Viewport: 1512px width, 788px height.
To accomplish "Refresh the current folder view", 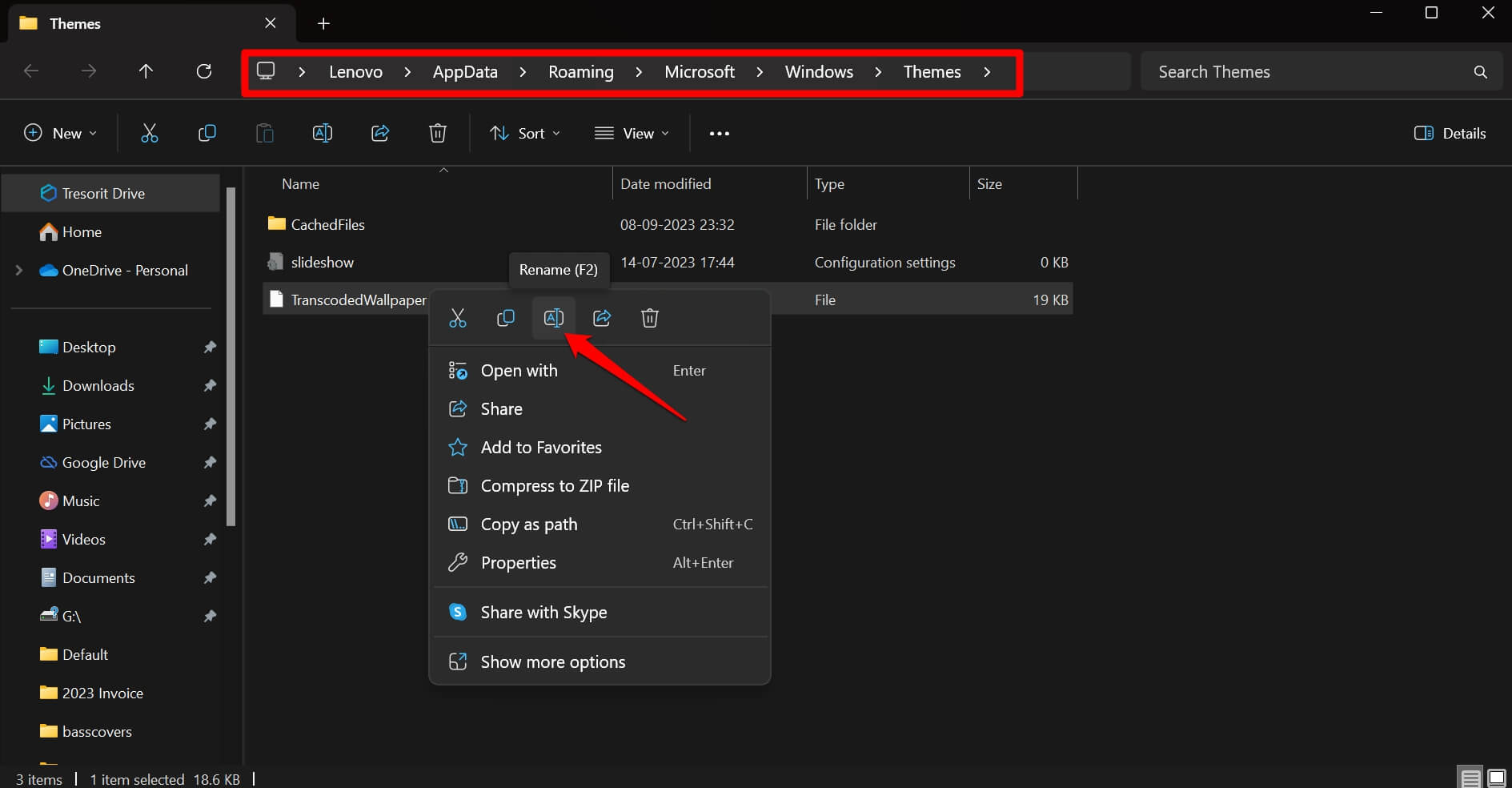I will pyautogui.click(x=204, y=71).
